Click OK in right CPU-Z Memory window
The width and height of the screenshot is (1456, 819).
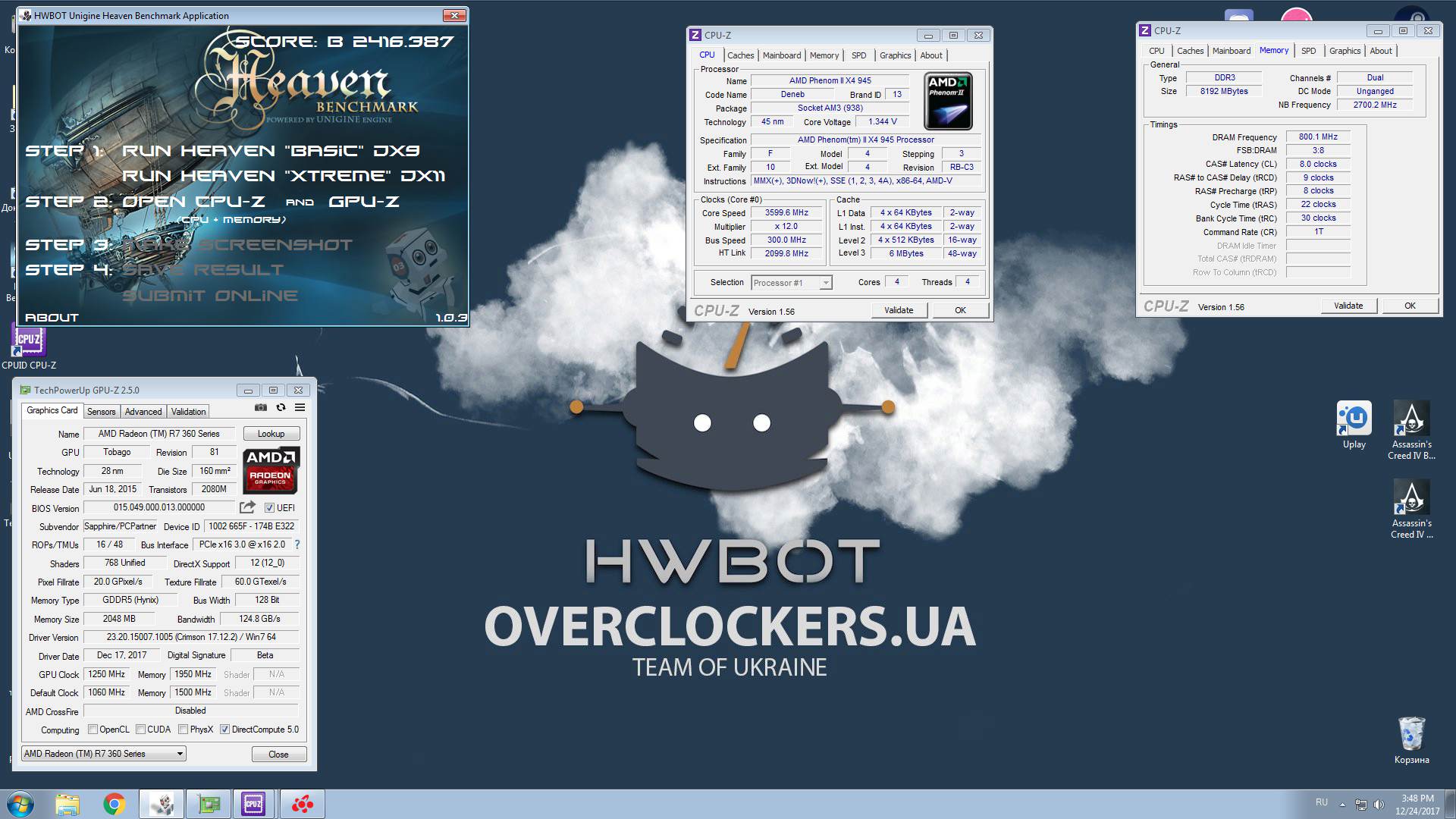[x=1410, y=306]
